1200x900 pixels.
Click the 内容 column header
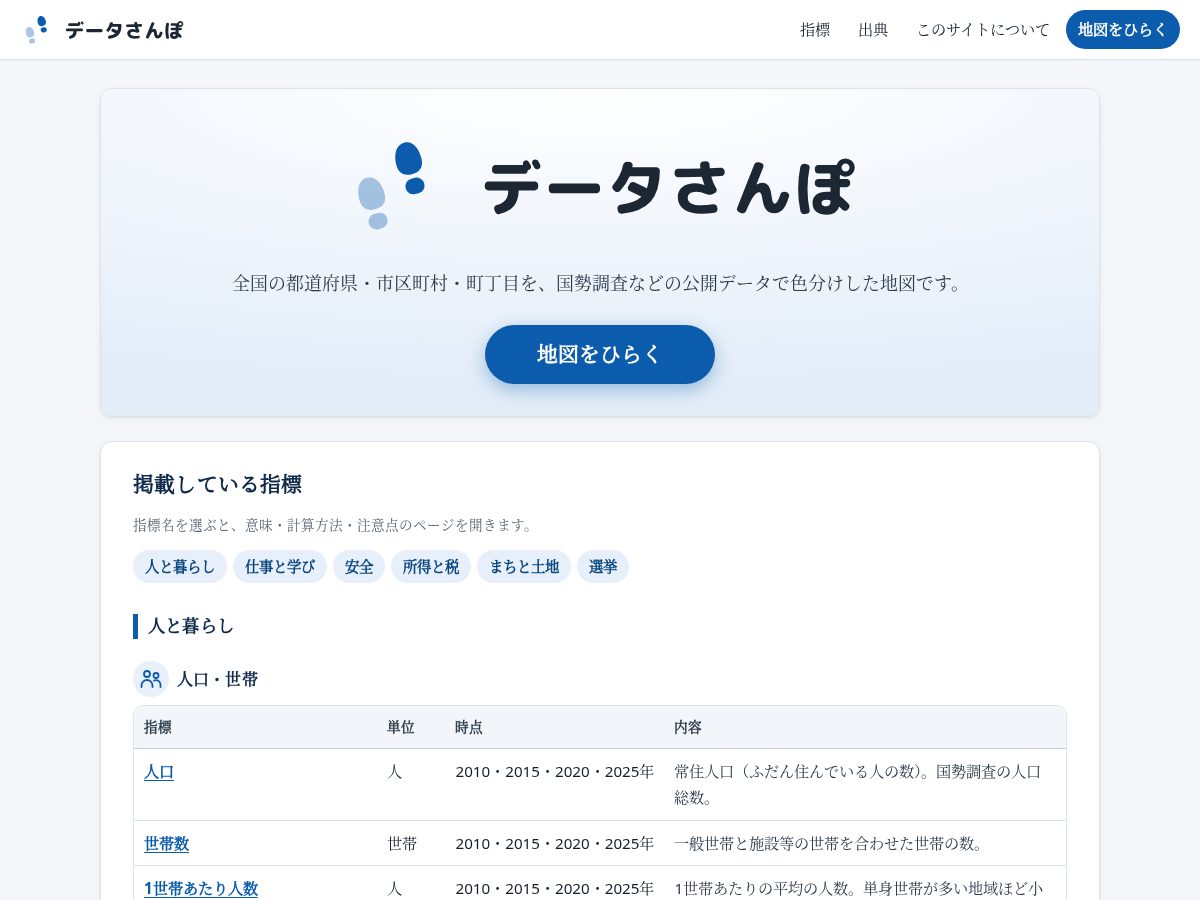688,727
